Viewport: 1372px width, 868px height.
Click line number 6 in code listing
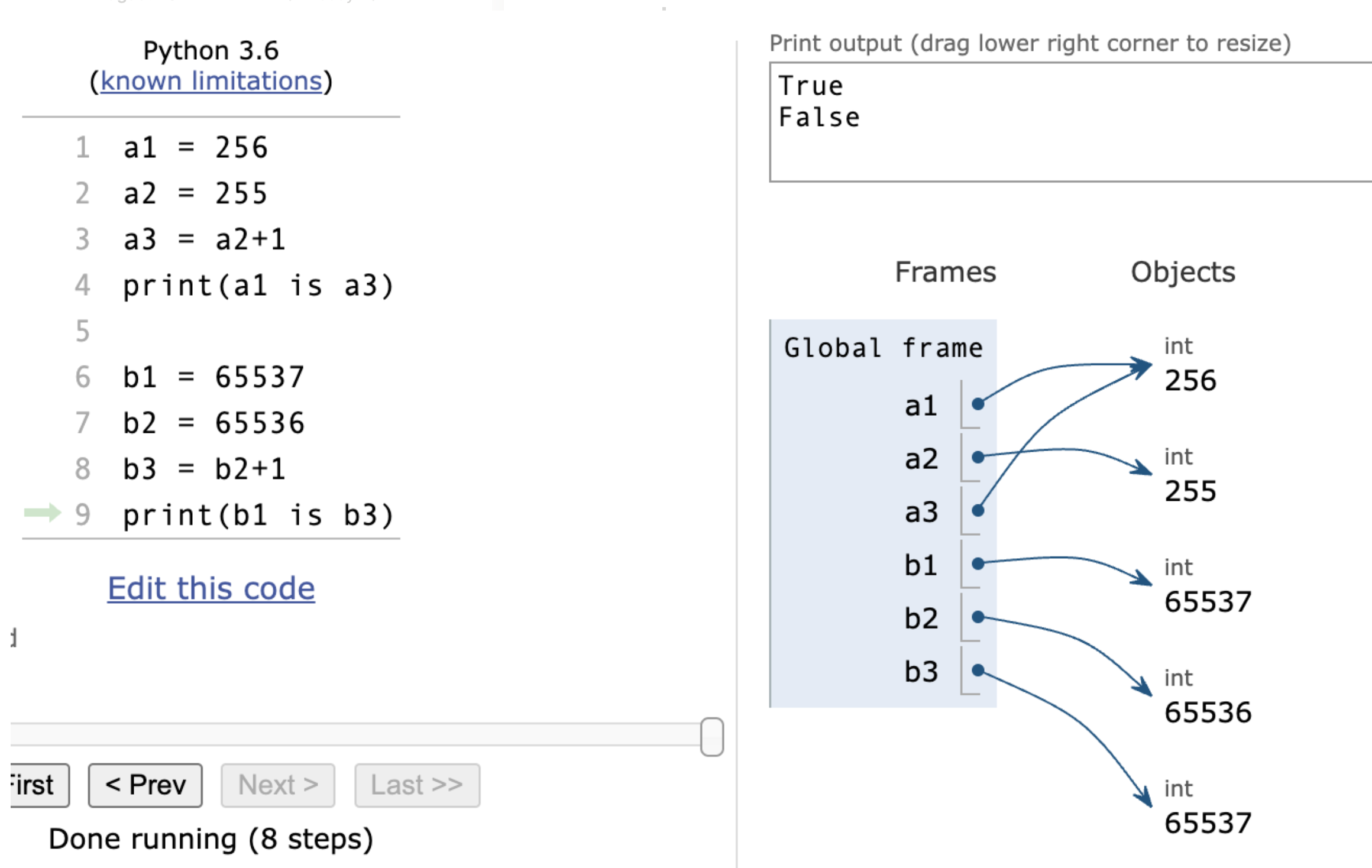83,377
